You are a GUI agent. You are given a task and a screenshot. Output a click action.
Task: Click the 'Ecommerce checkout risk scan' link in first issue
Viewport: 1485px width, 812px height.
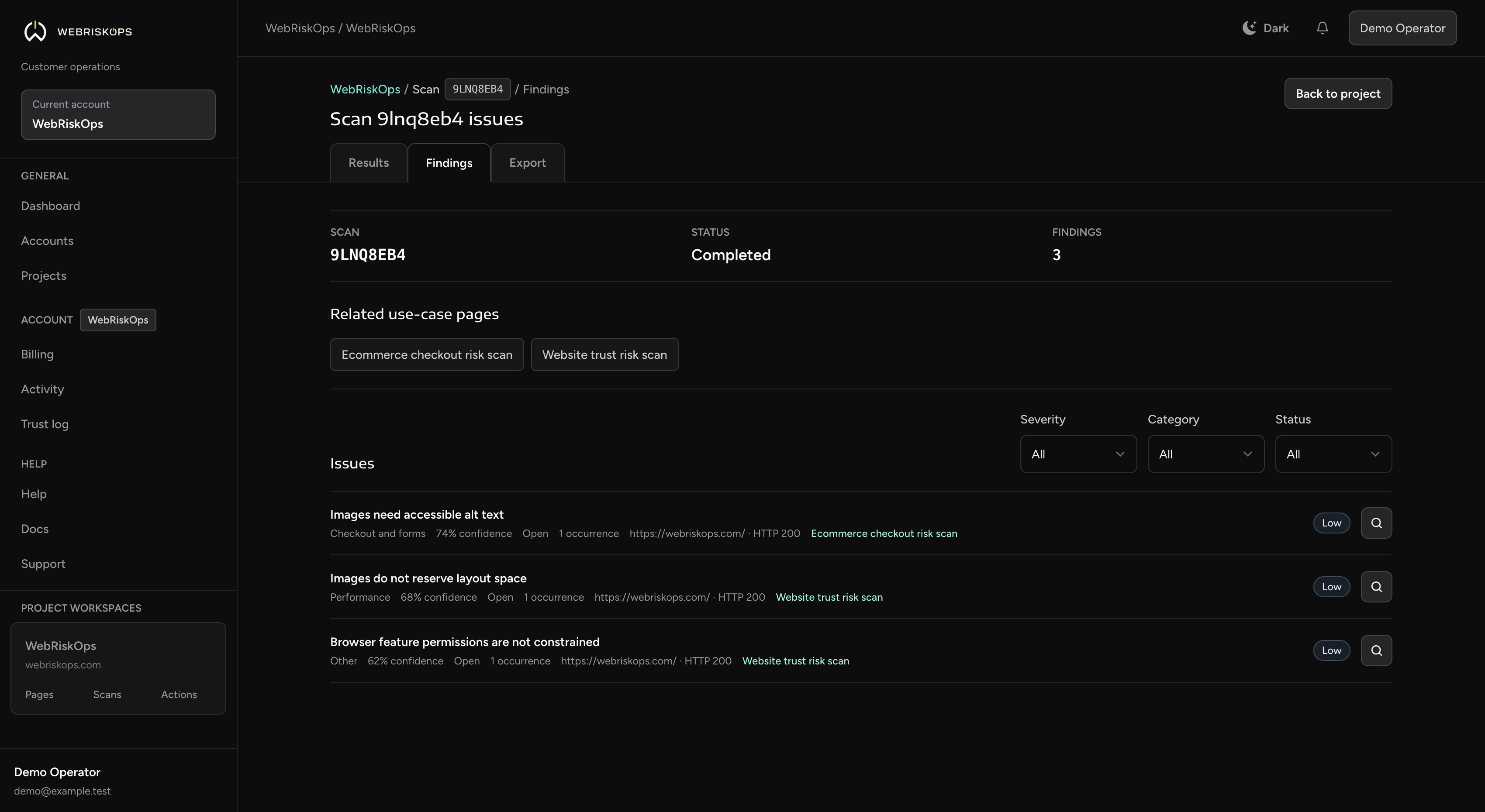[884, 533]
